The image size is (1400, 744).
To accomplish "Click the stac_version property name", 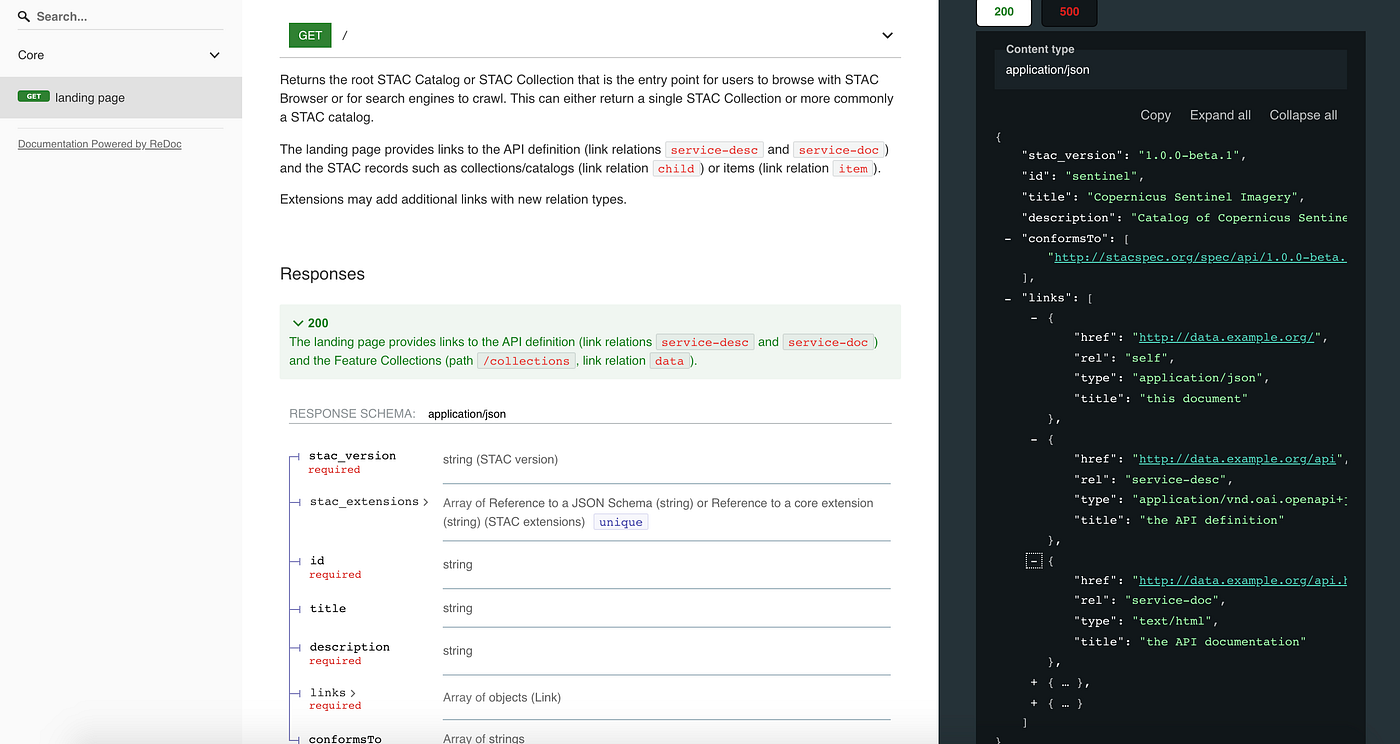I will [352, 456].
